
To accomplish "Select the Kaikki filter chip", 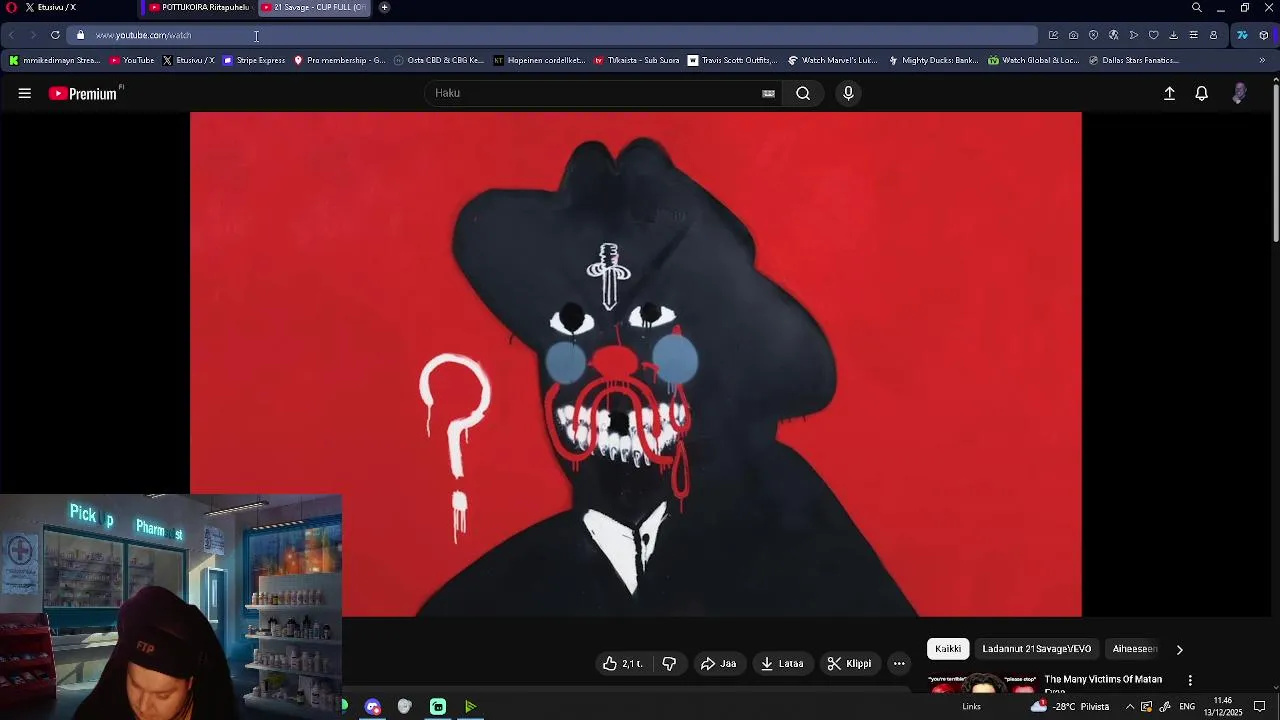I will [948, 649].
